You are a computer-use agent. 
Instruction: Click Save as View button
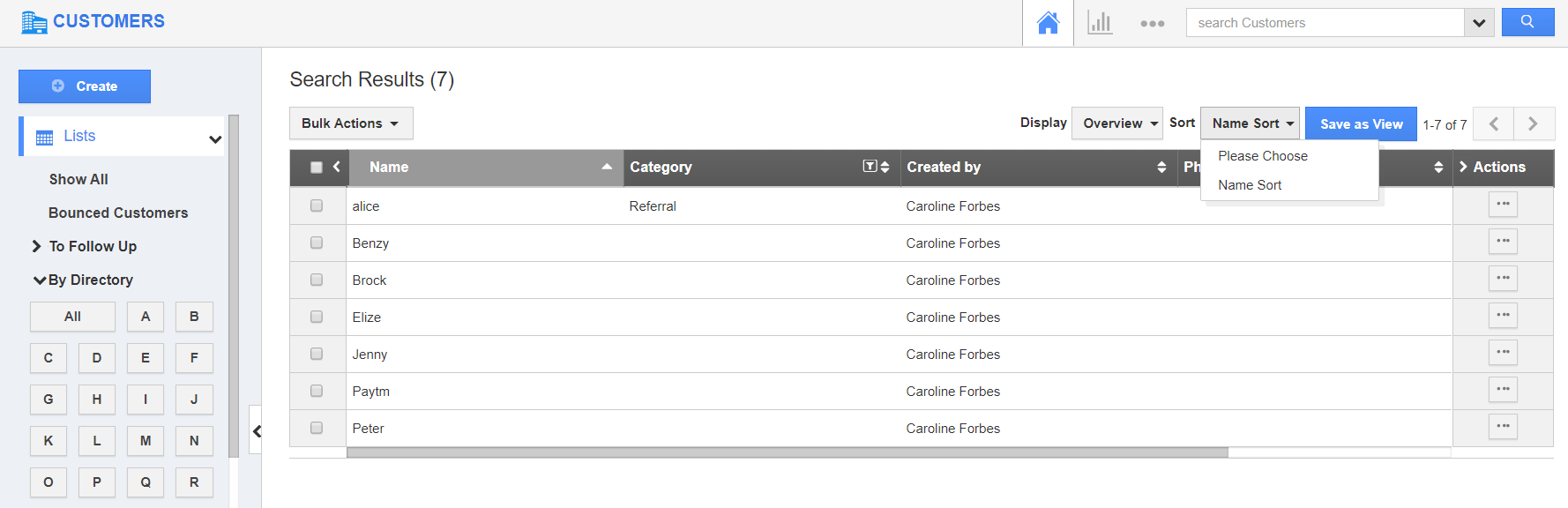(x=1361, y=124)
